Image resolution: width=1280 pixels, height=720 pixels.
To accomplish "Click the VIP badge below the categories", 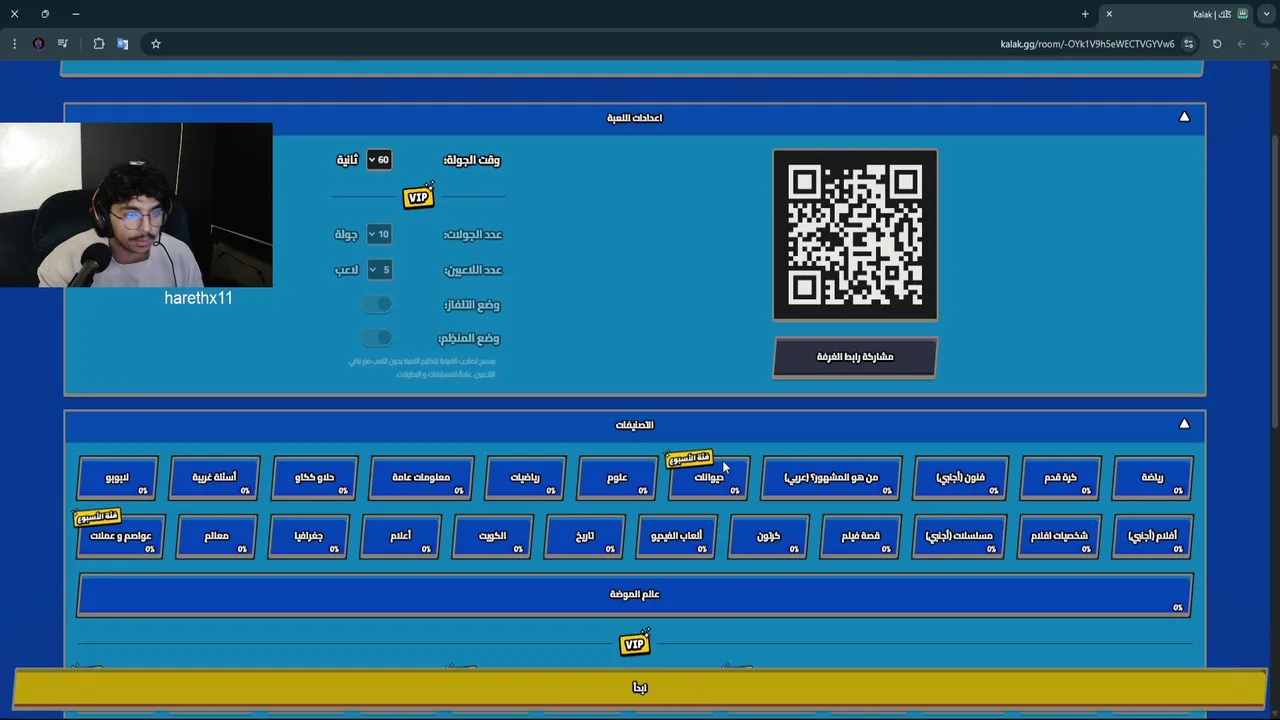I will tap(635, 644).
